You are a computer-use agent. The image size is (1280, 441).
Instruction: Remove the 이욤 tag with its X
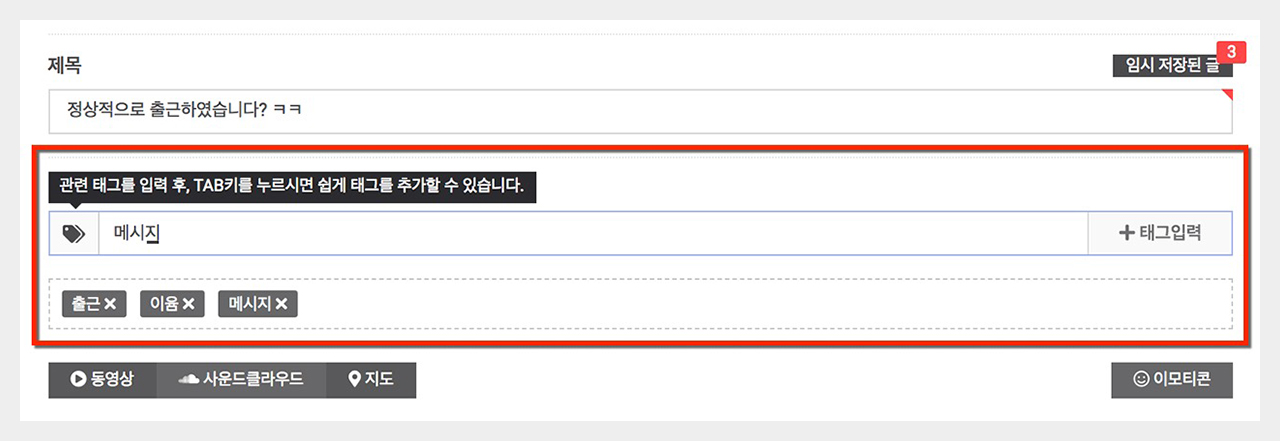click(188, 304)
